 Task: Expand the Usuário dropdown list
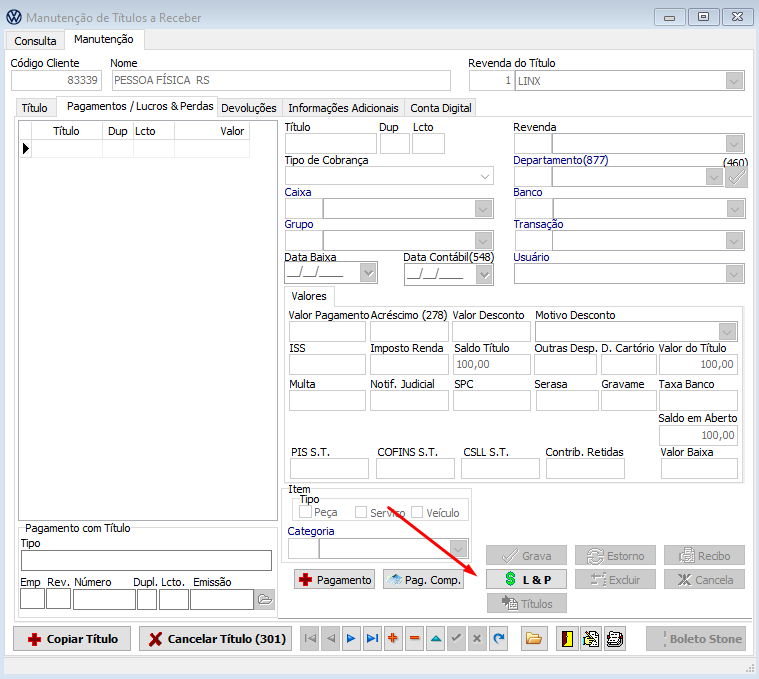[x=735, y=273]
